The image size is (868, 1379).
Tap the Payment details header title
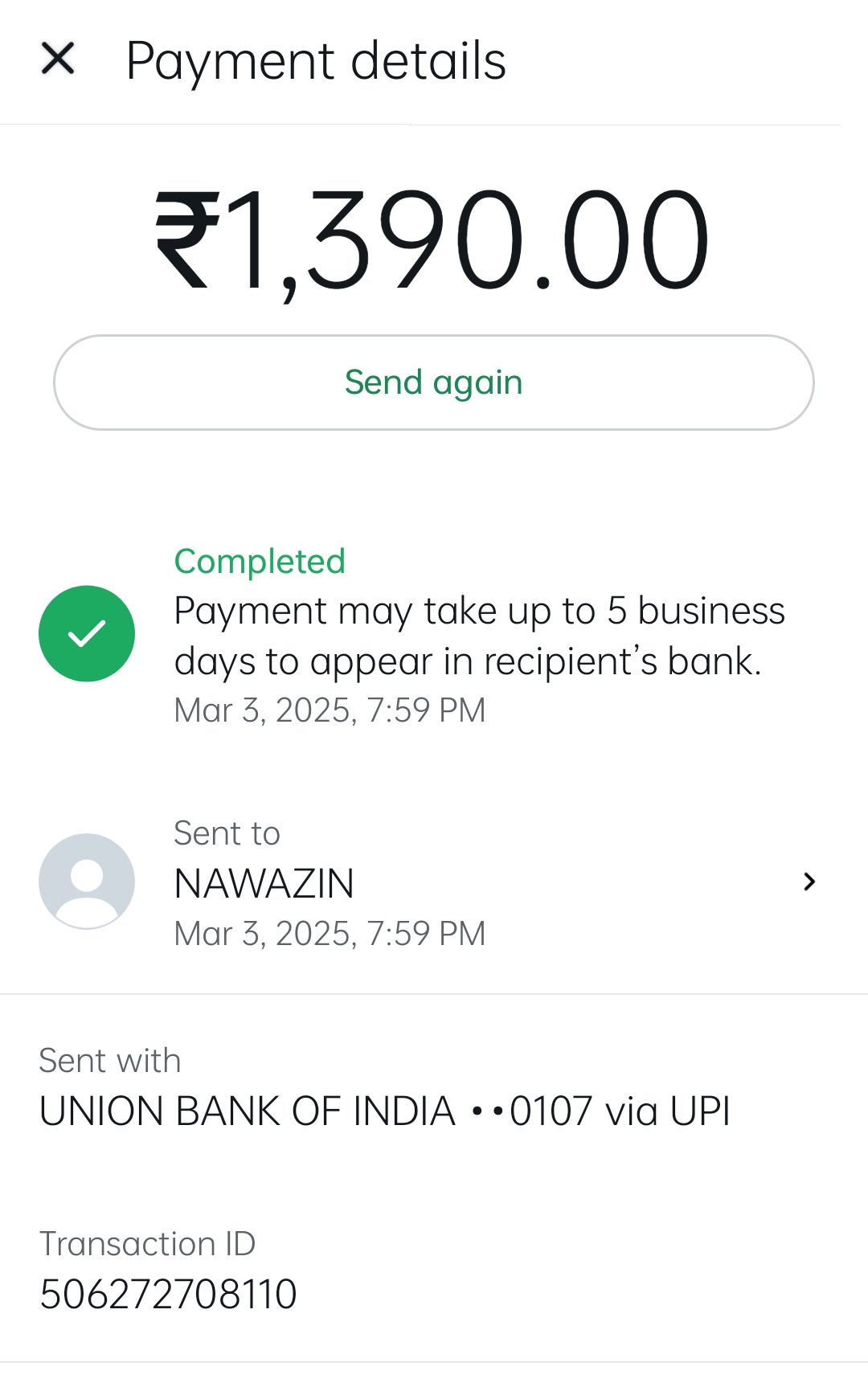click(316, 61)
